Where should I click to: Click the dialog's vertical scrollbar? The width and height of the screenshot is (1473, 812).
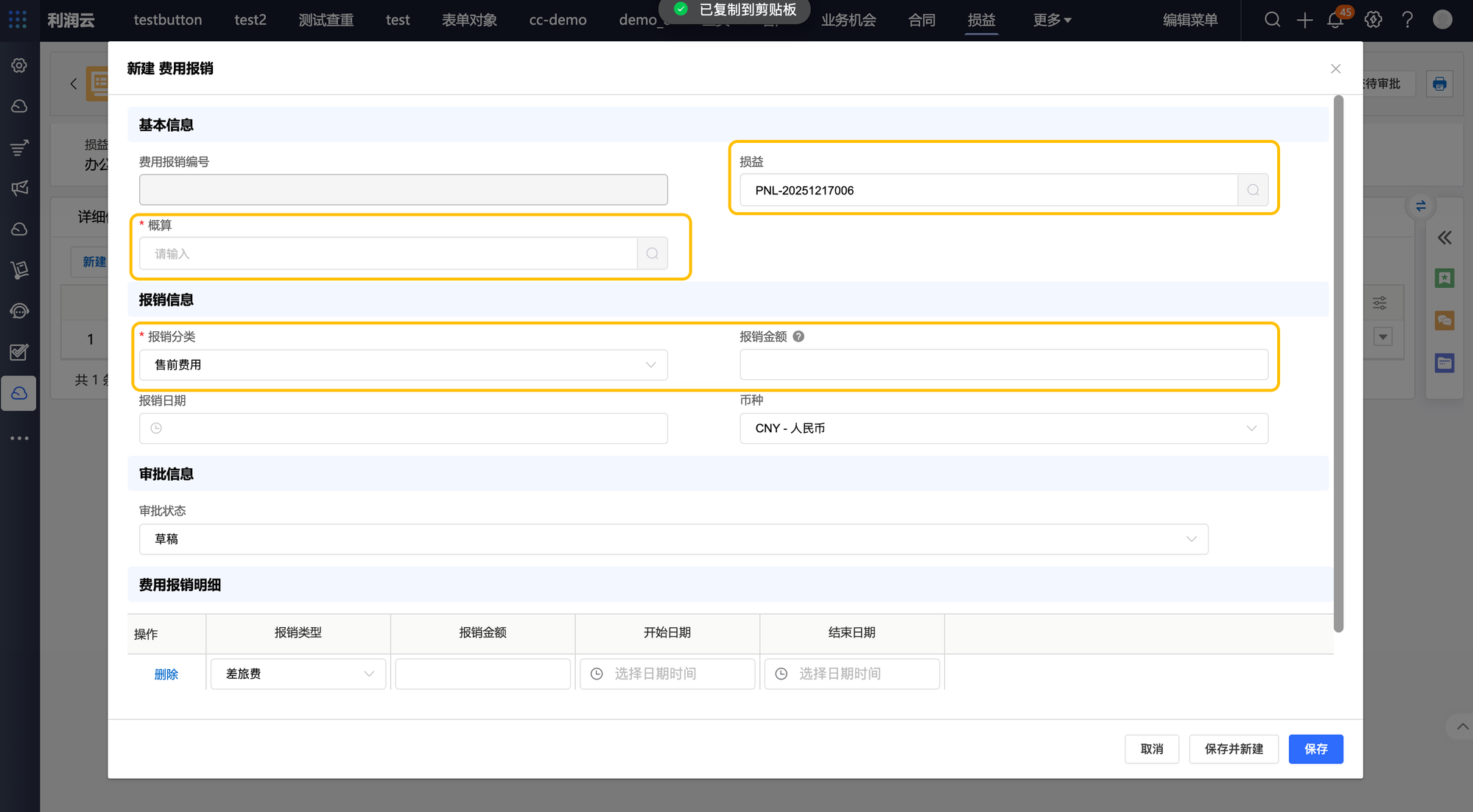click(1338, 363)
